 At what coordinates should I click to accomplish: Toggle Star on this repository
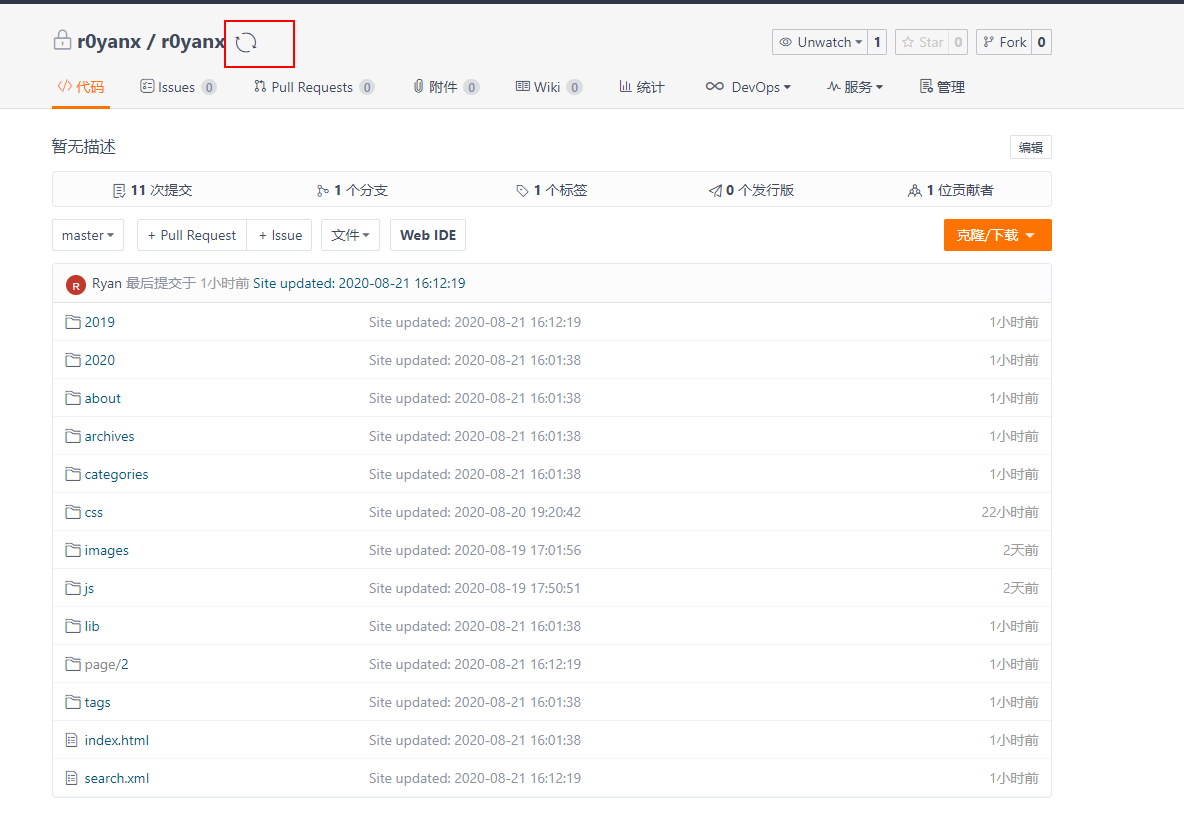click(921, 42)
